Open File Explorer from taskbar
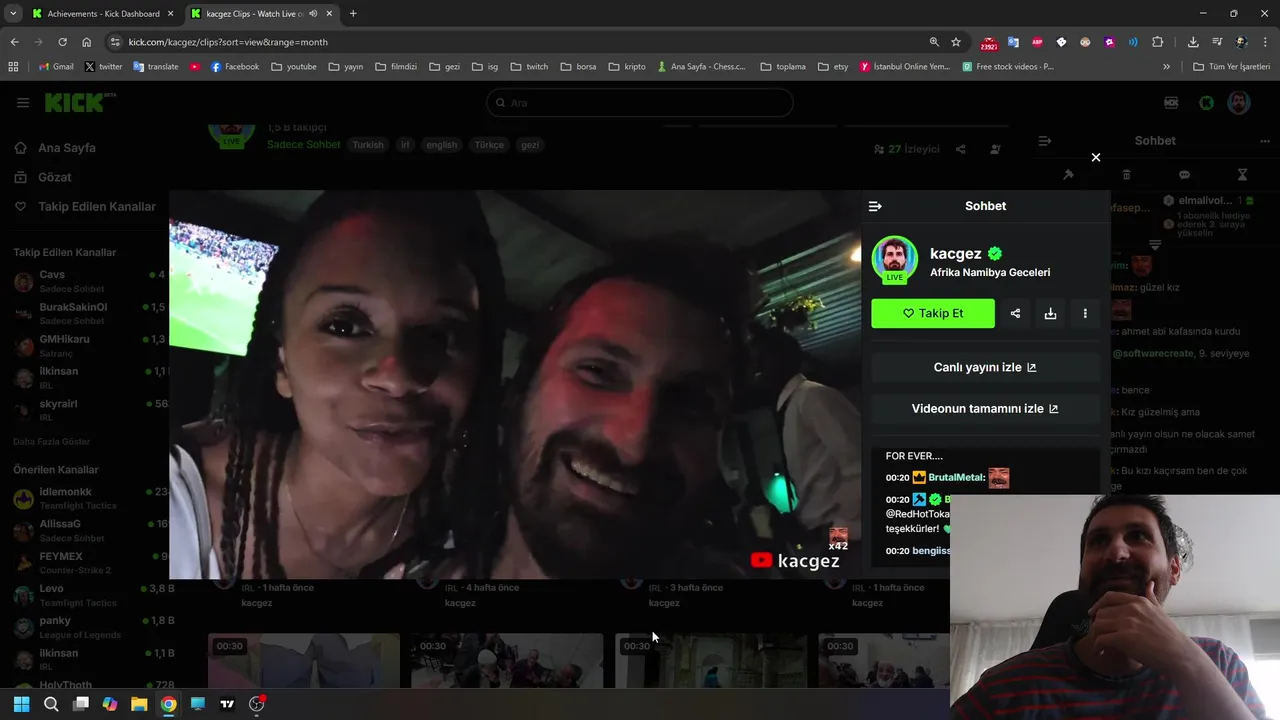This screenshot has width=1280, height=720. click(x=139, y=704)
